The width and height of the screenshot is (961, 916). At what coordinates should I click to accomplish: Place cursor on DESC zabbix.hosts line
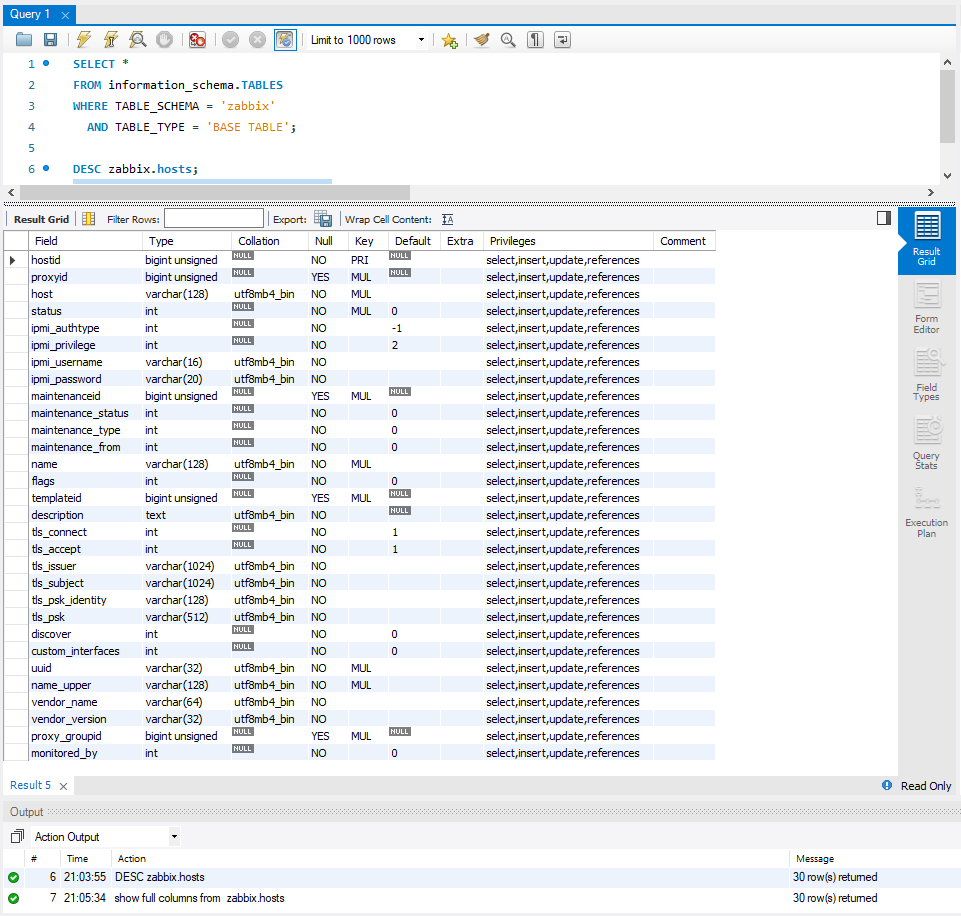coord(135,168)
